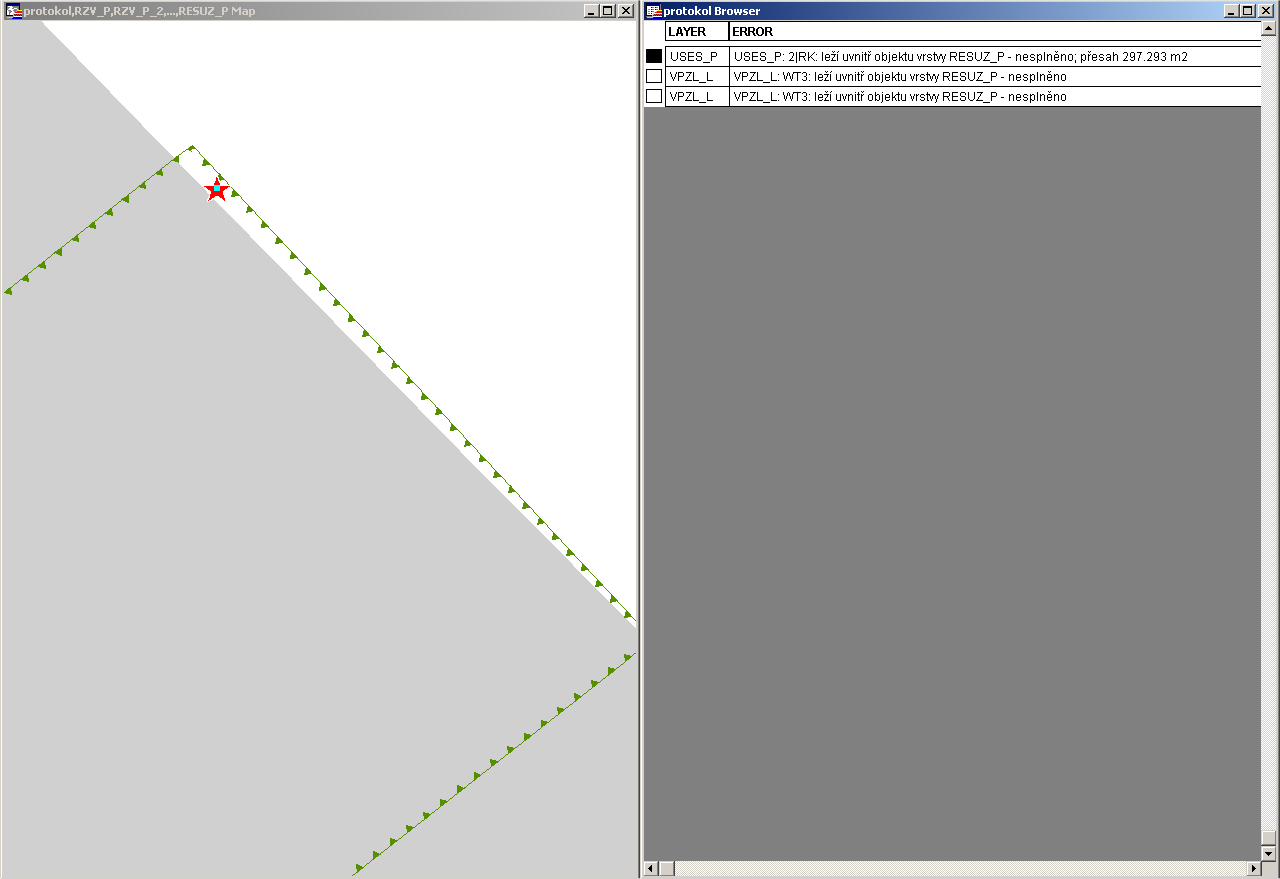Select the second VPZL_L layer cell

[x=697, y=97]
